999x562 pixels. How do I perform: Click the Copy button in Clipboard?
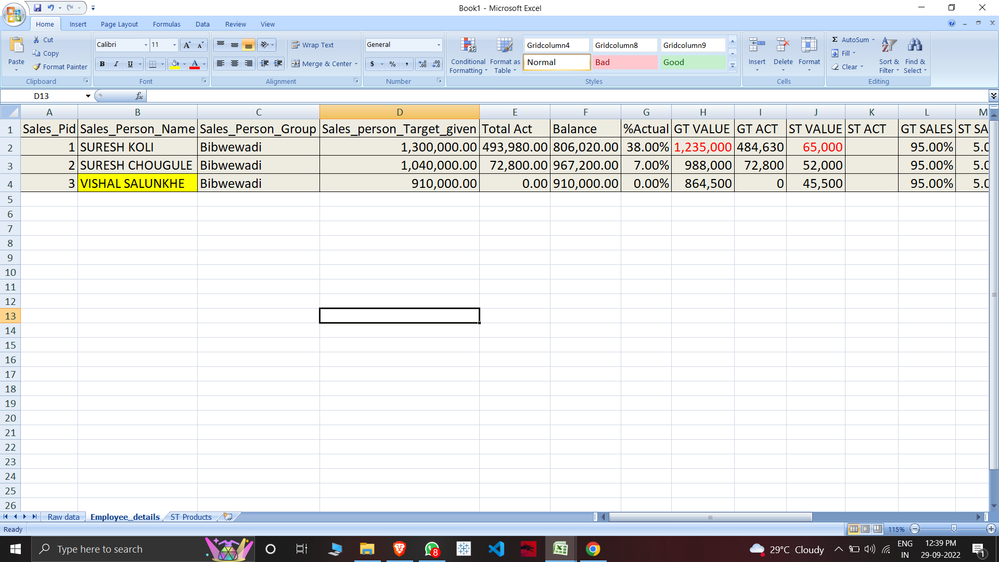[46, 54]
